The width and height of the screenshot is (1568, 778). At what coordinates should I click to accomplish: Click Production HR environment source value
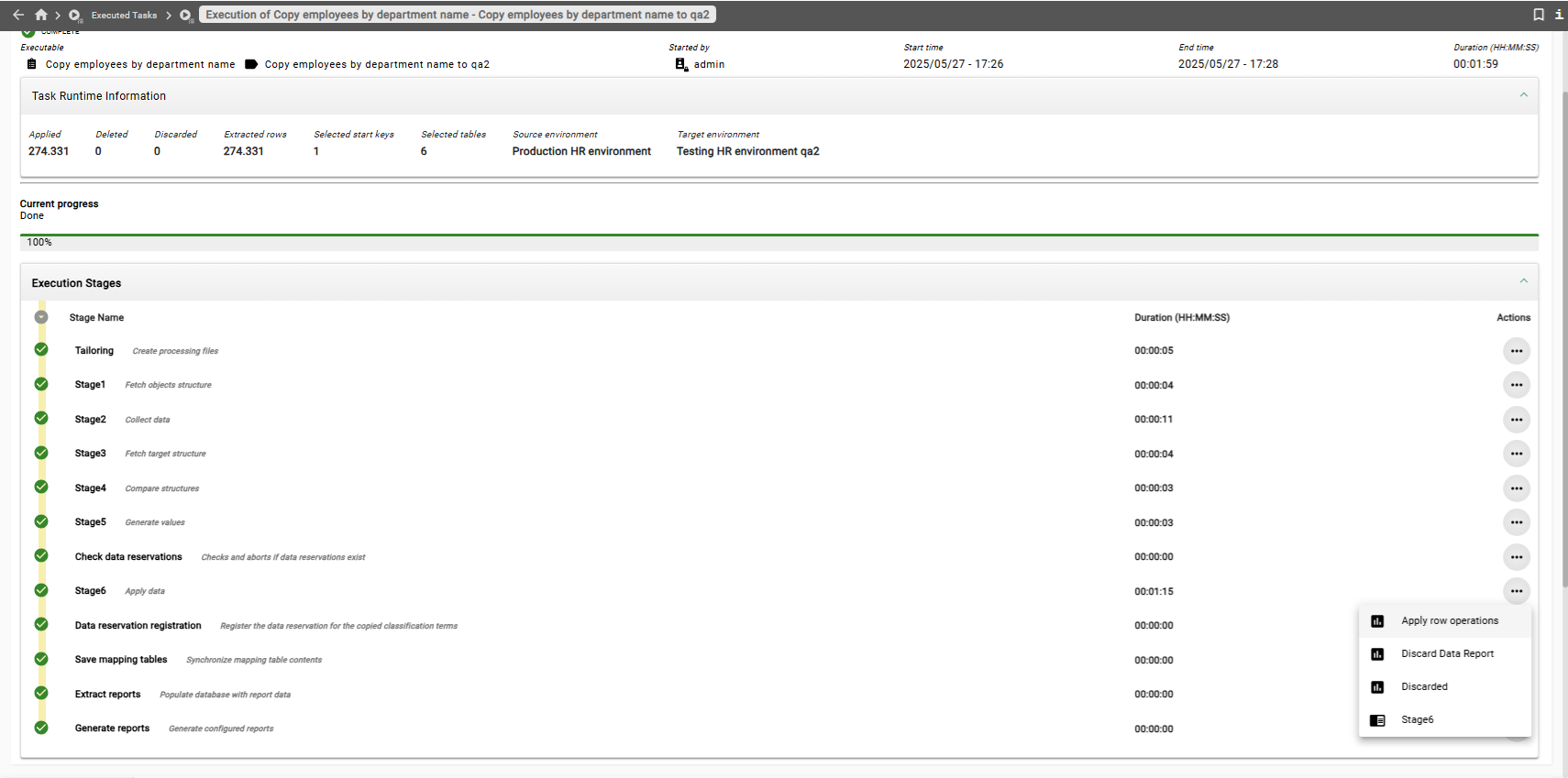point(581,151)
